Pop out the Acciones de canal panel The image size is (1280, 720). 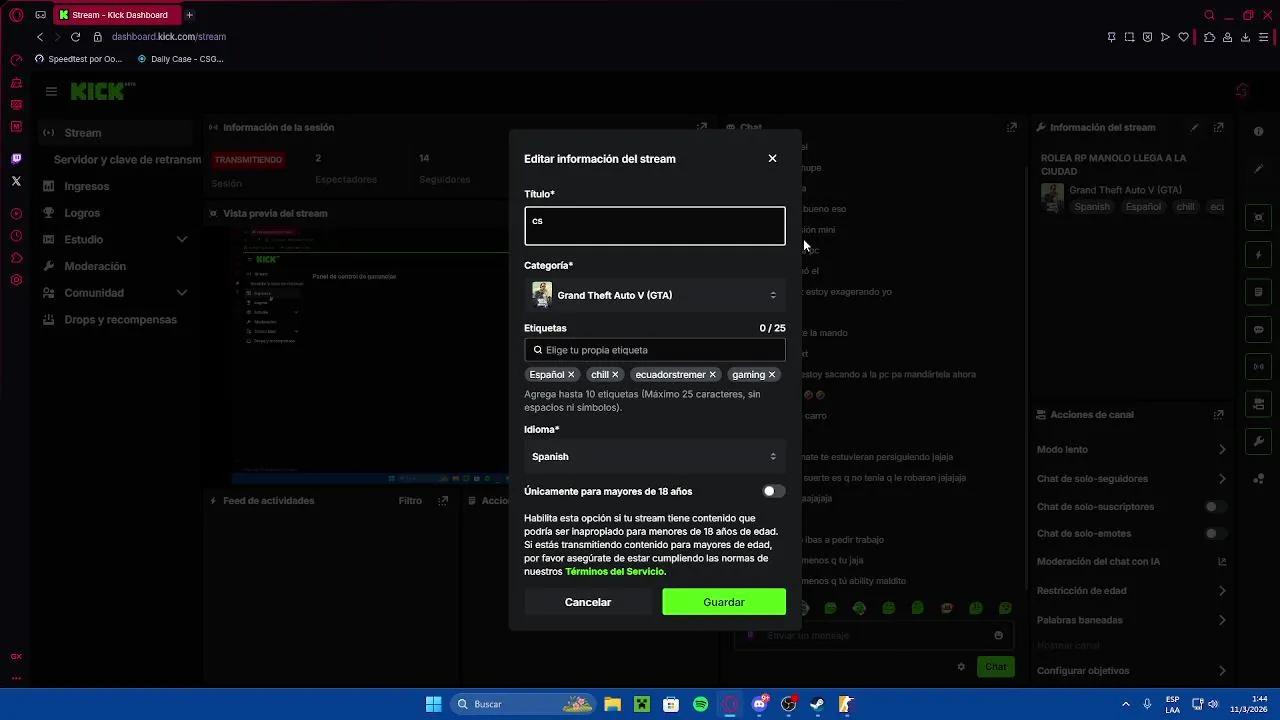point(1218,415)
